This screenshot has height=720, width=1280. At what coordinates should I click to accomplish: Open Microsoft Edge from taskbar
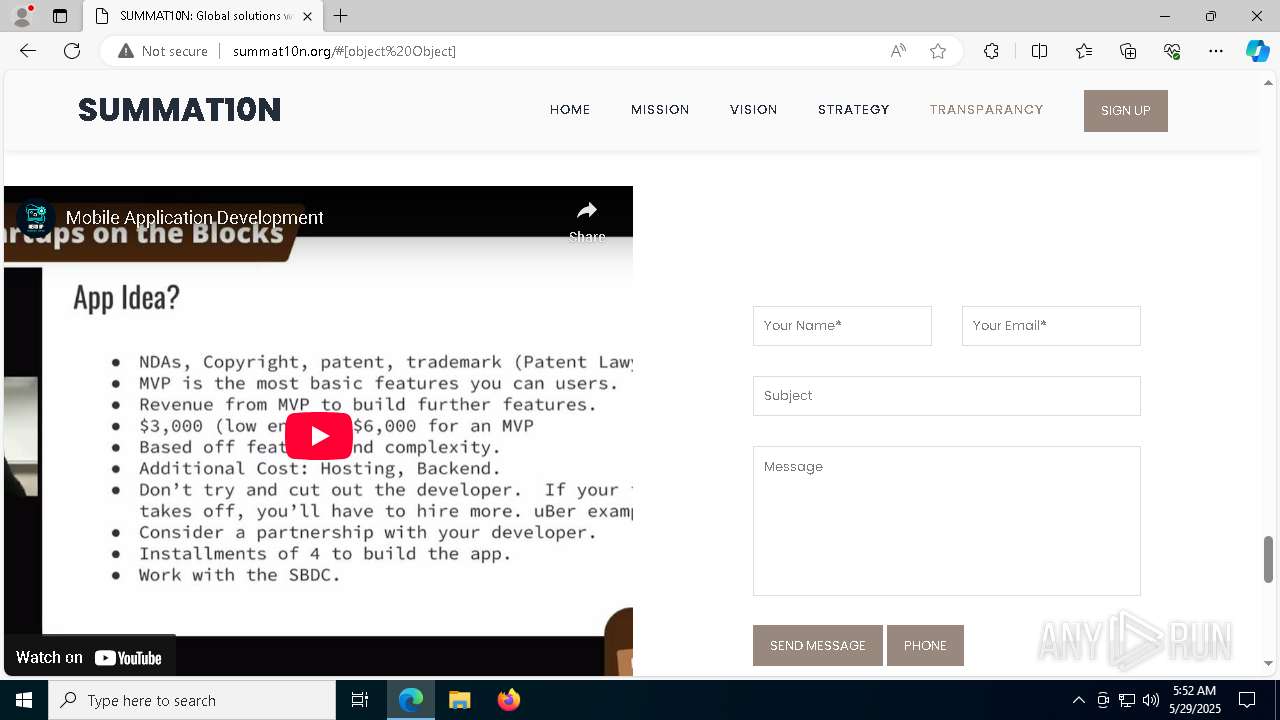coord(411,700)
